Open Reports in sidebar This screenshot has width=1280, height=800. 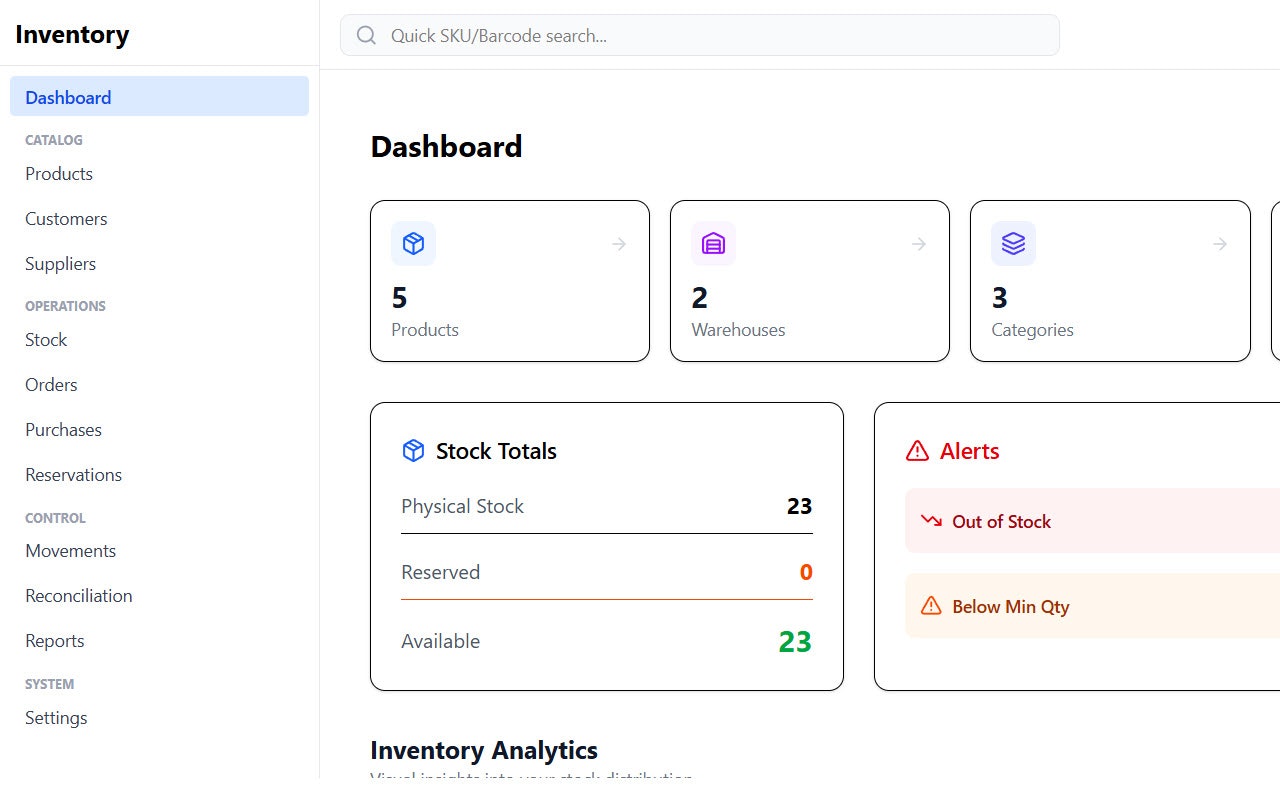[x=159, y=641]
